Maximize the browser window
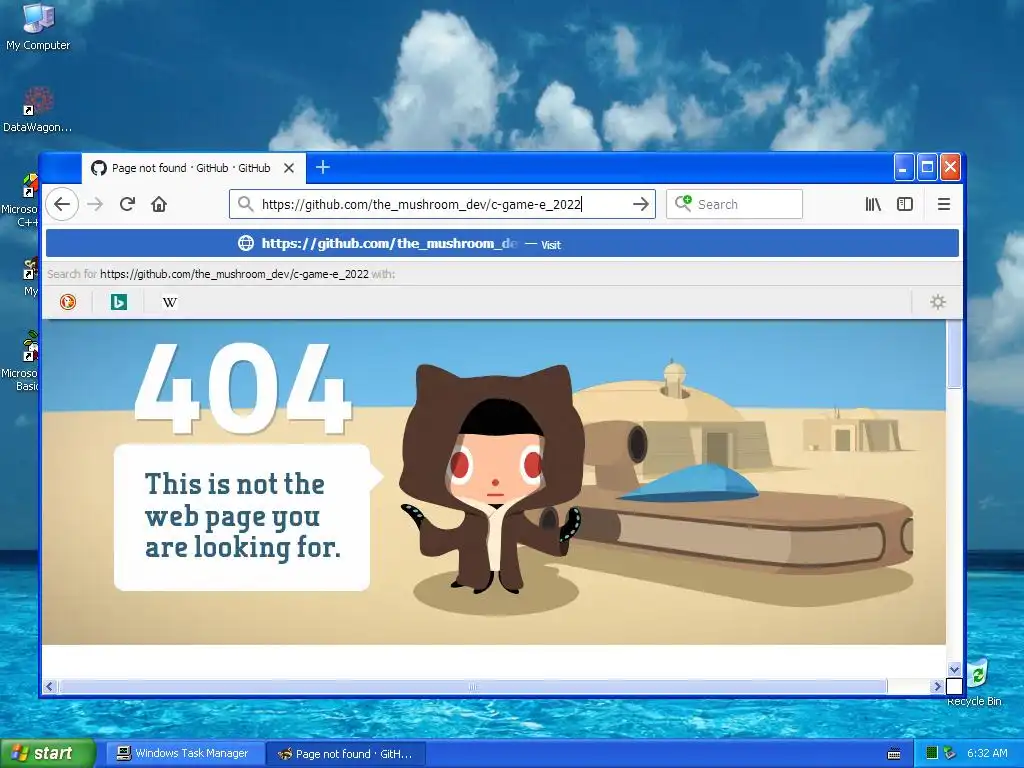 (x=927, y=167)
